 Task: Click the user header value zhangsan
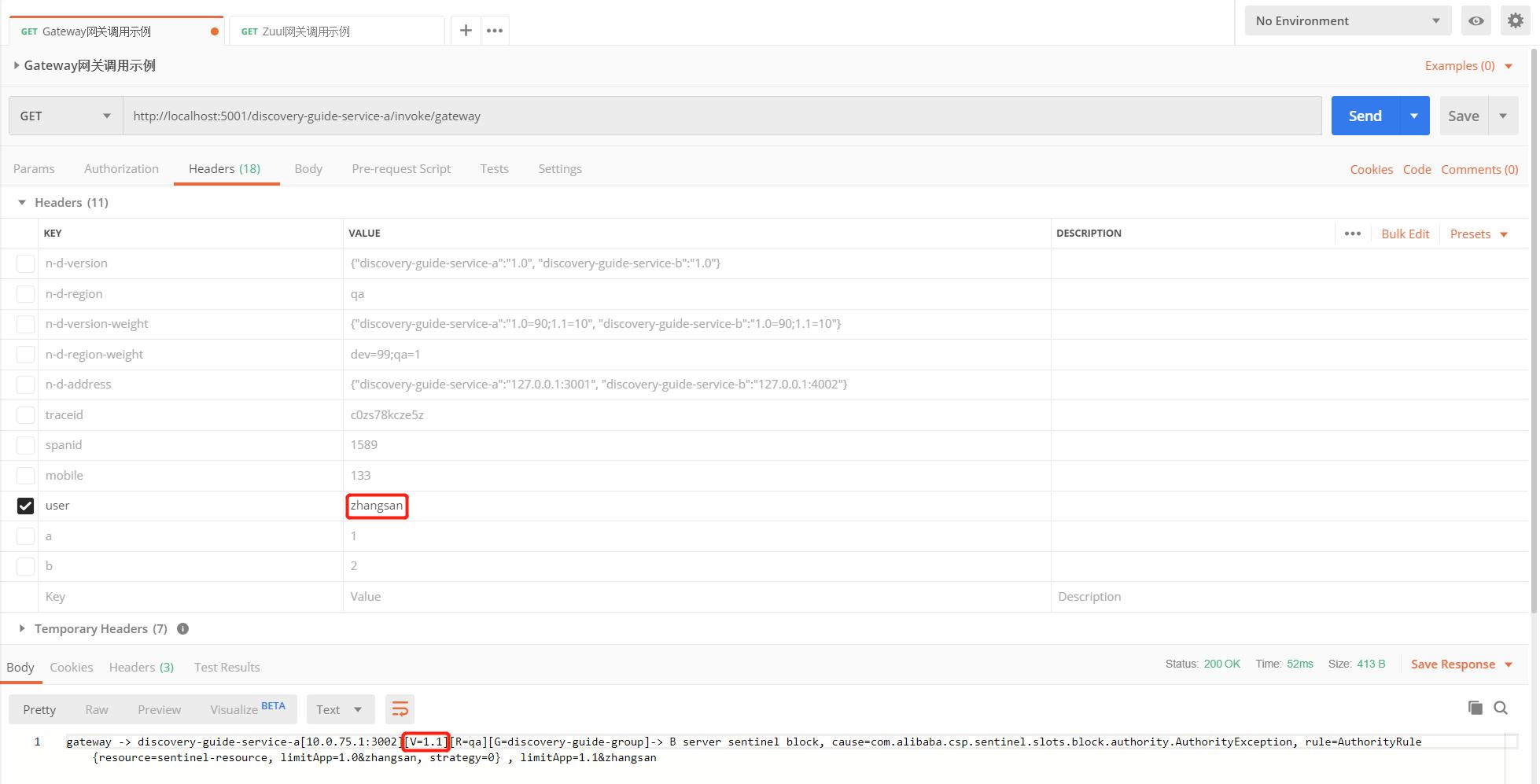click(377, 506)
